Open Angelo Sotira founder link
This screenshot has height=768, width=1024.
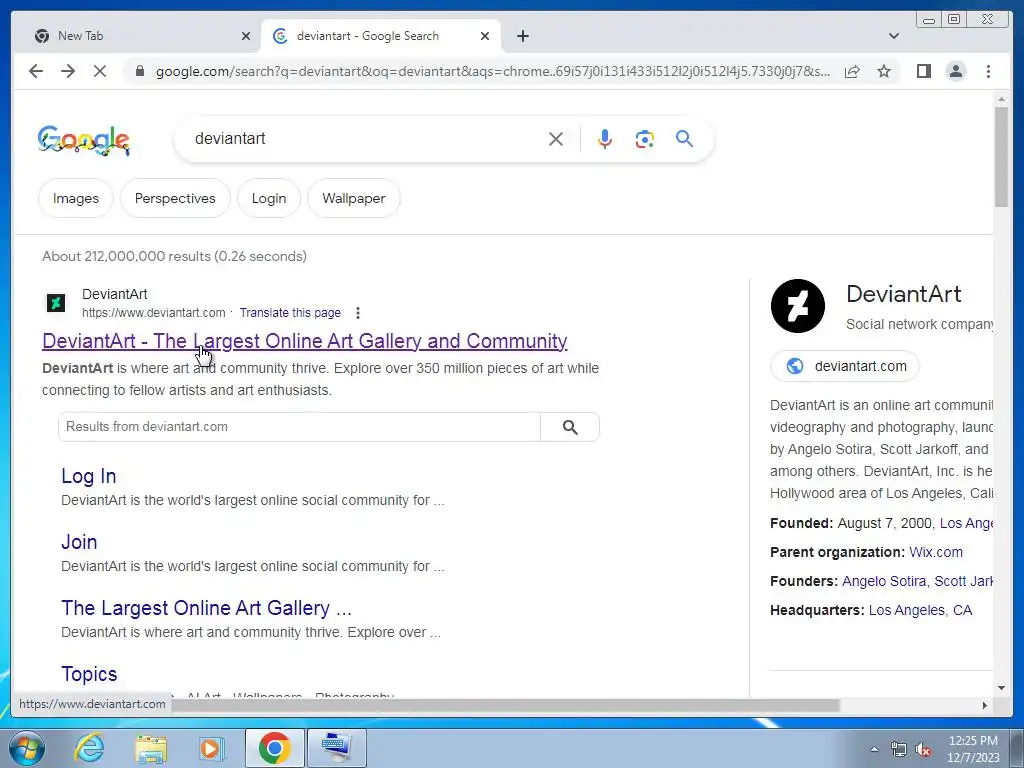tap(884, 581)
